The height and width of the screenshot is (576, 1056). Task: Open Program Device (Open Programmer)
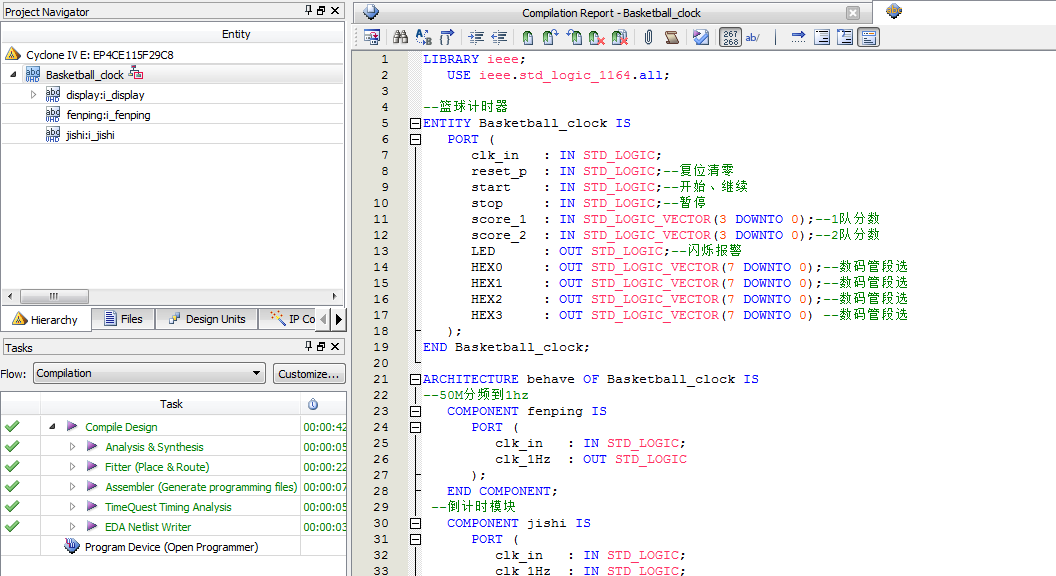(170, 547)
